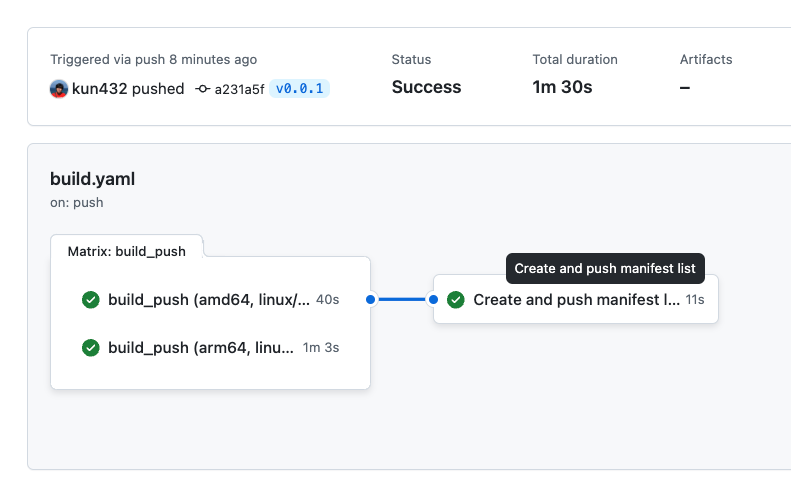
Task: Click the Success status text
Action: pos(426,87)
